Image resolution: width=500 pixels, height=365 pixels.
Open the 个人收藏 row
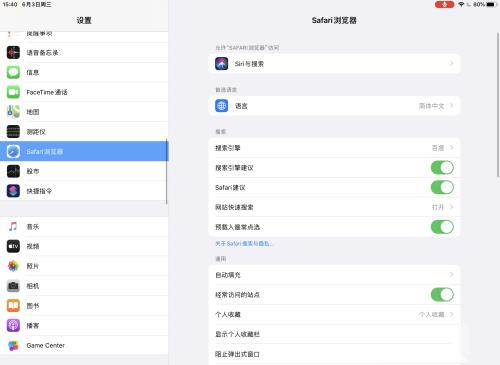[x=334, y=314]
